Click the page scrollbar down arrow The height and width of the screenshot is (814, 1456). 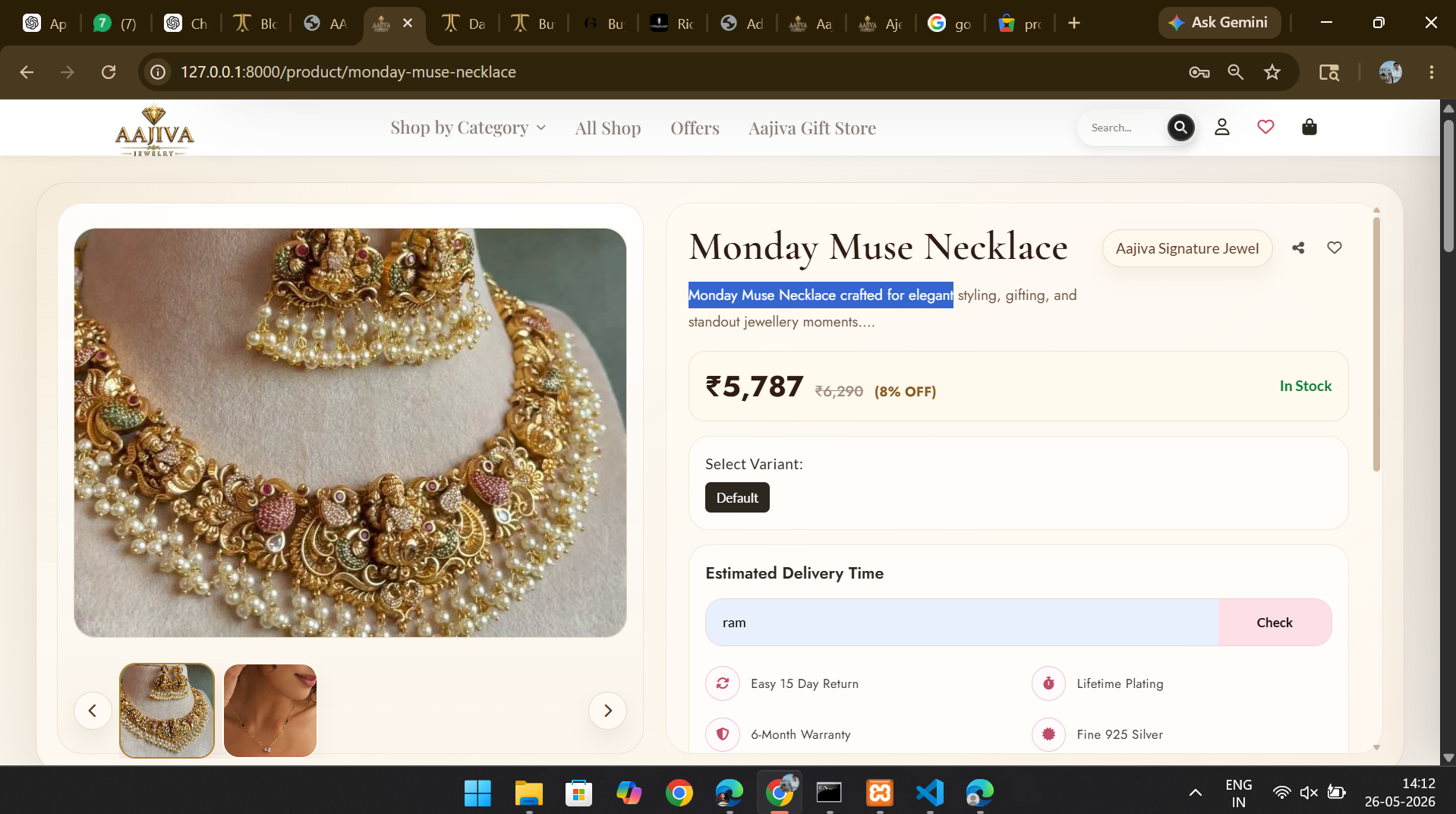coord(1448,757)
